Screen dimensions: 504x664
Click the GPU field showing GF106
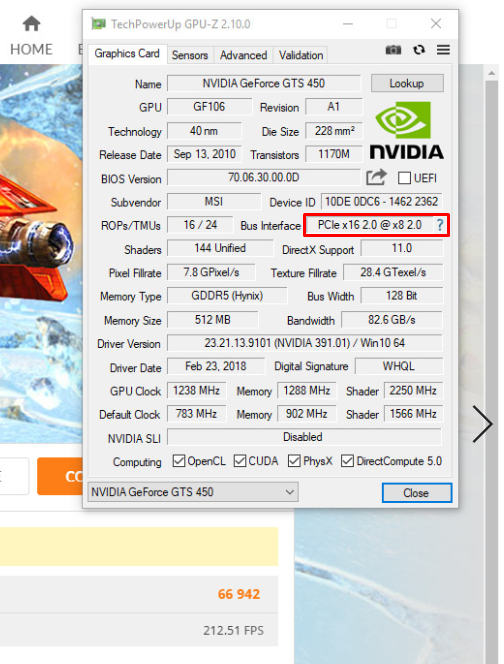point(209,107)
